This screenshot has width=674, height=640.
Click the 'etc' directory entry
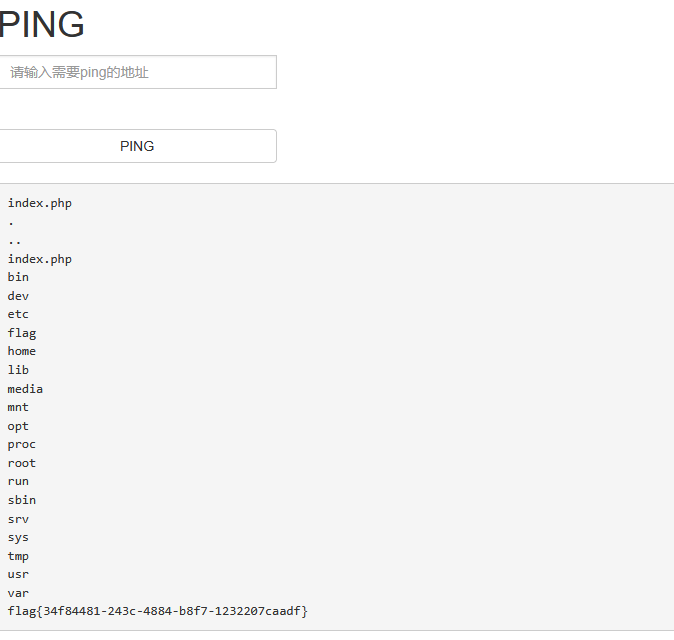click(19, 314)
